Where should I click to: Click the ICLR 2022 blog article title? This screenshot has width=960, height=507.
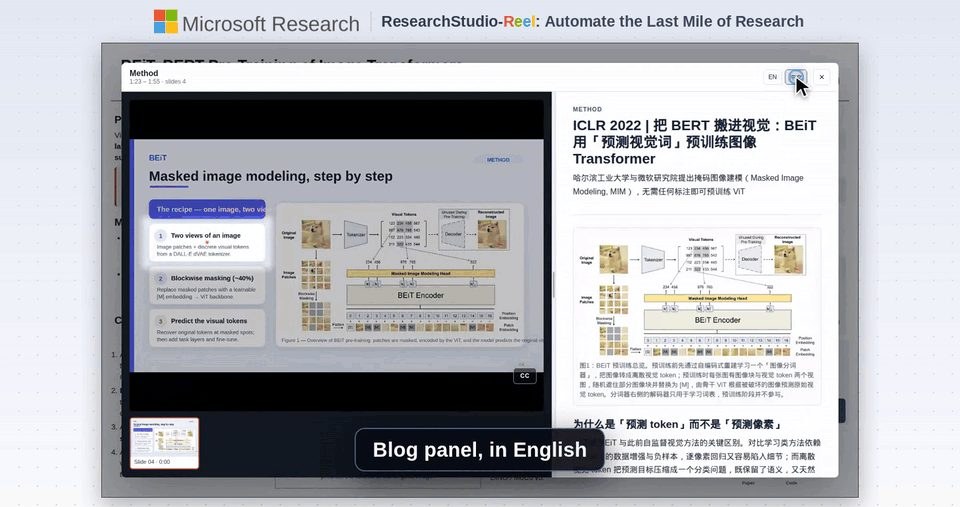coord(694,142)
